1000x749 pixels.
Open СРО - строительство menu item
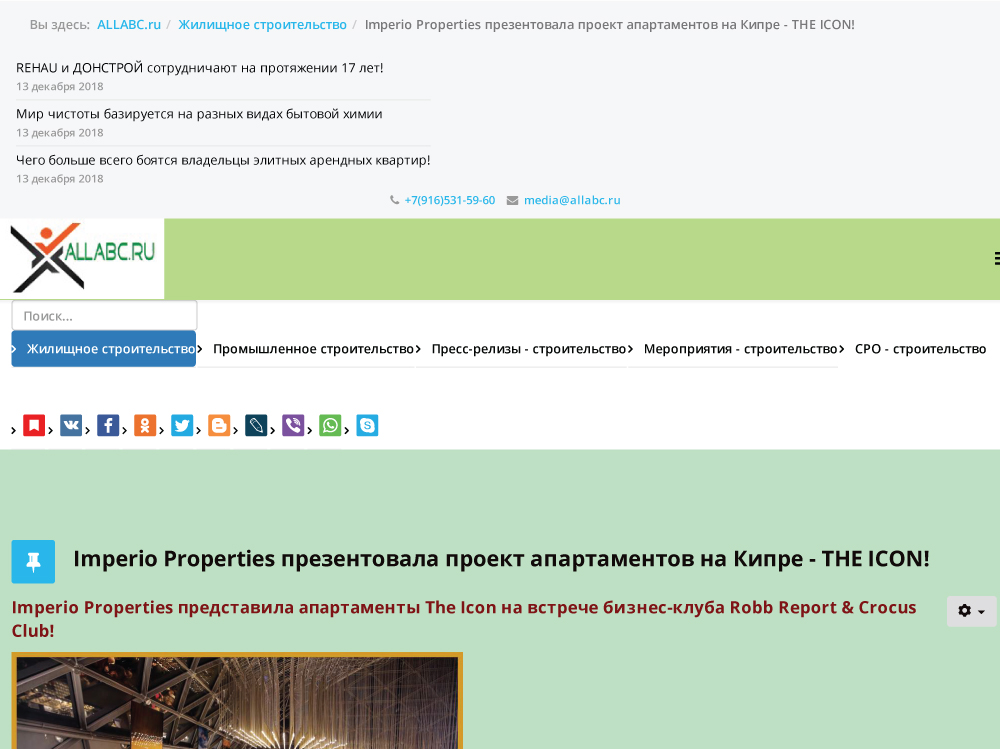(x=920, y=349)
